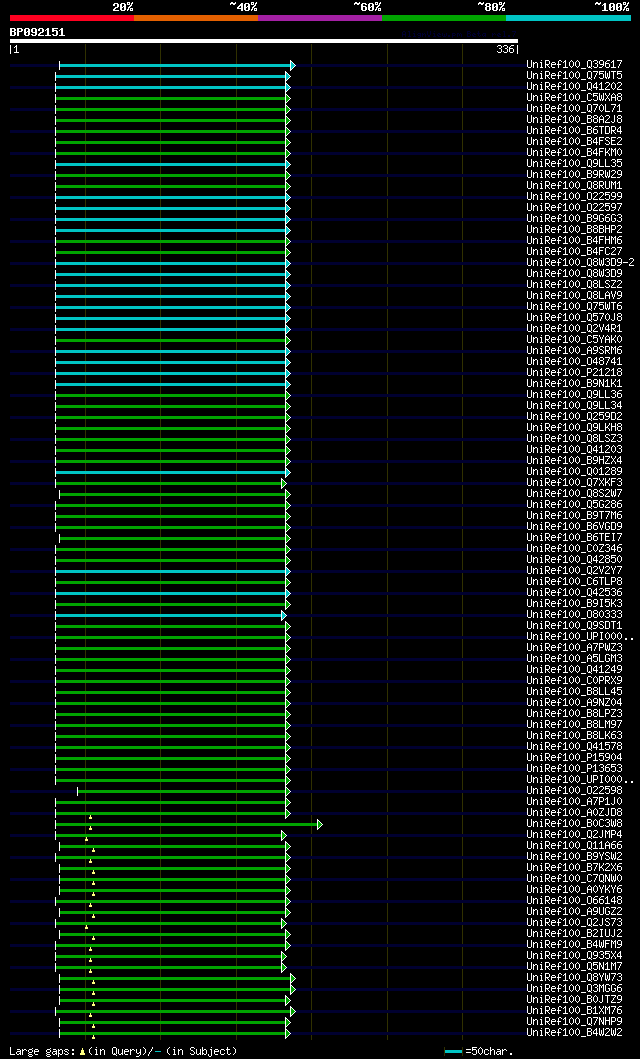Click the cyan =50char scale bar
Image resolution: width=640 pixels, height=1059 pixels.
[x=453, y=1052]
